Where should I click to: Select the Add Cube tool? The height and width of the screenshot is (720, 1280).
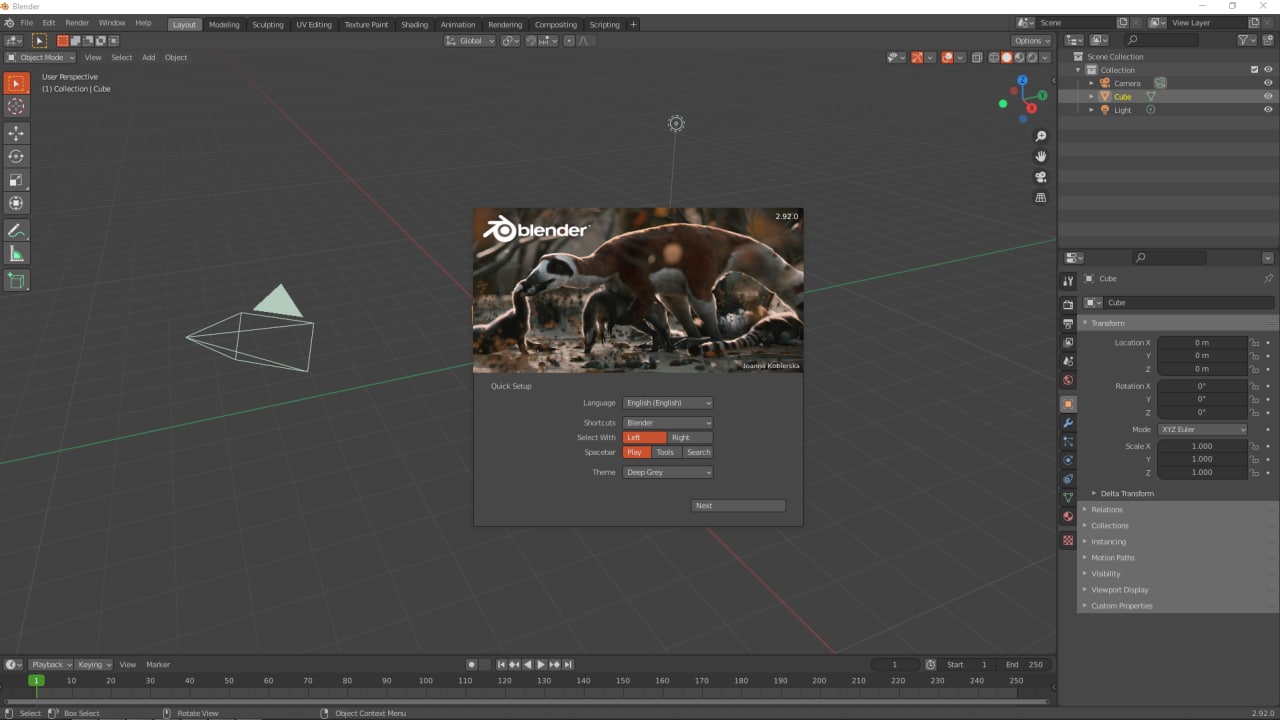pos(16,281)
